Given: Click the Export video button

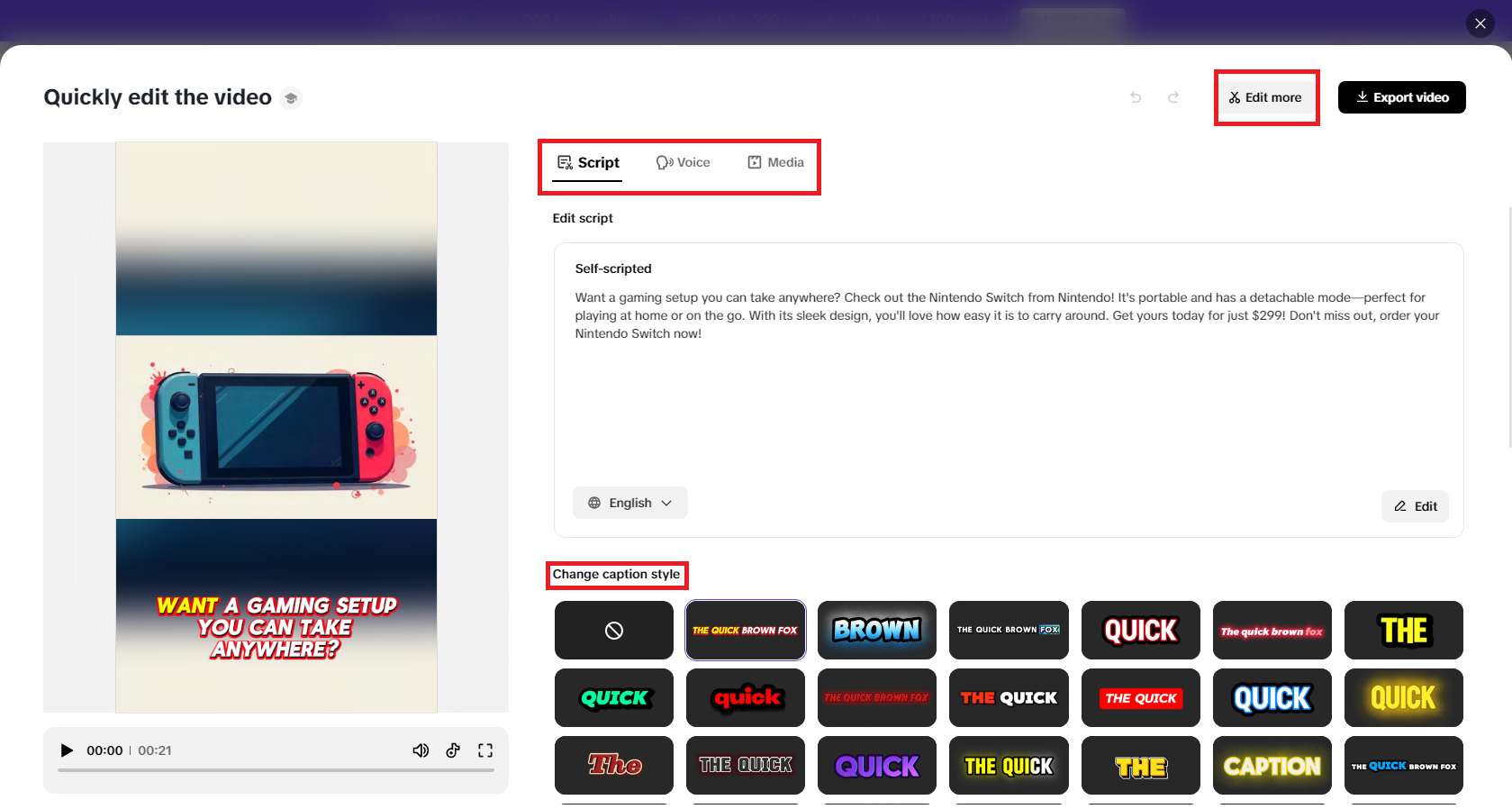Looking at the screenshot, I should click(1401, 97).
